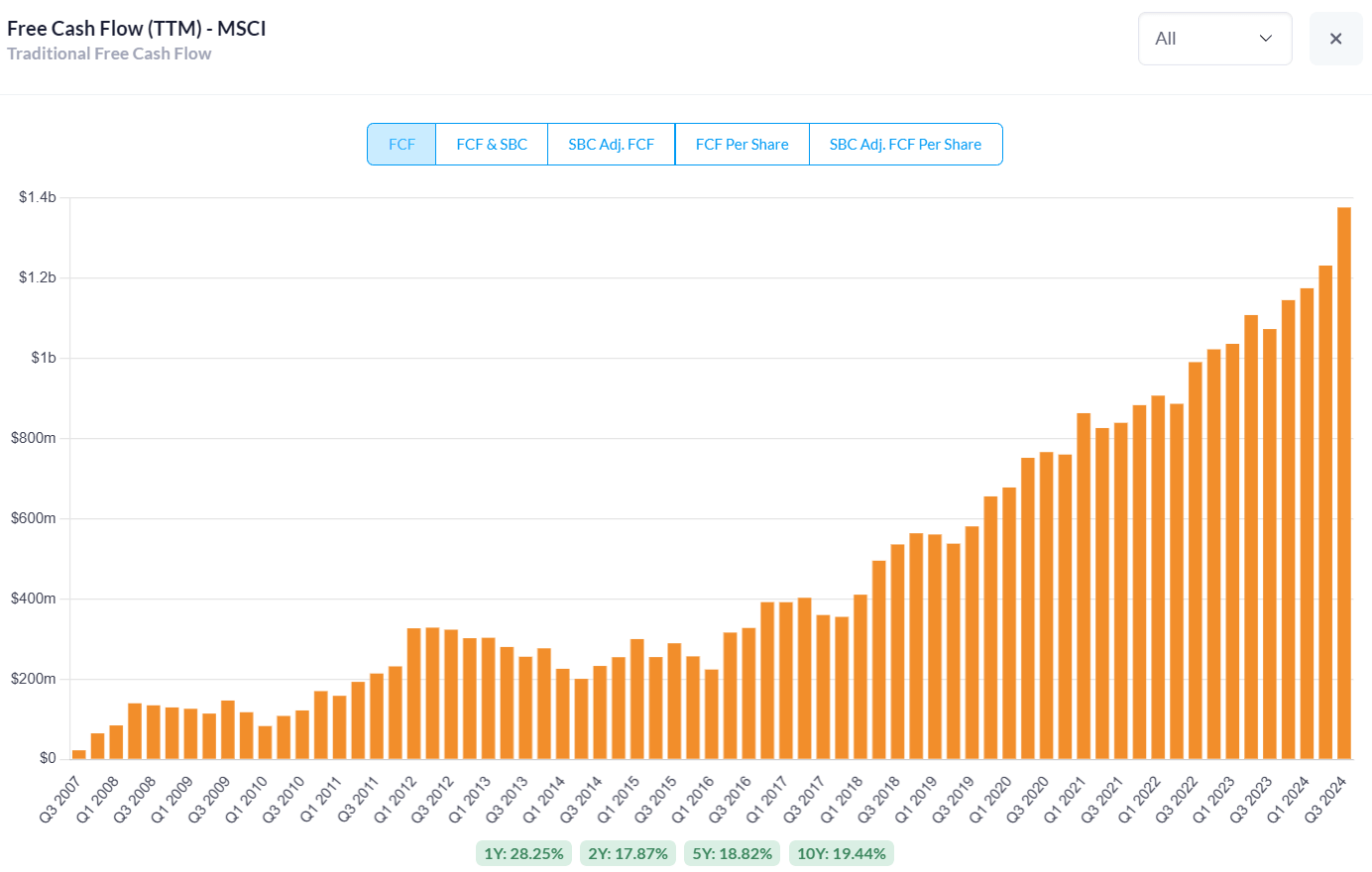Click the 5Y: 18.82% growth badge
This screenshot has width=1372, height=872.
tap(733, 853)
